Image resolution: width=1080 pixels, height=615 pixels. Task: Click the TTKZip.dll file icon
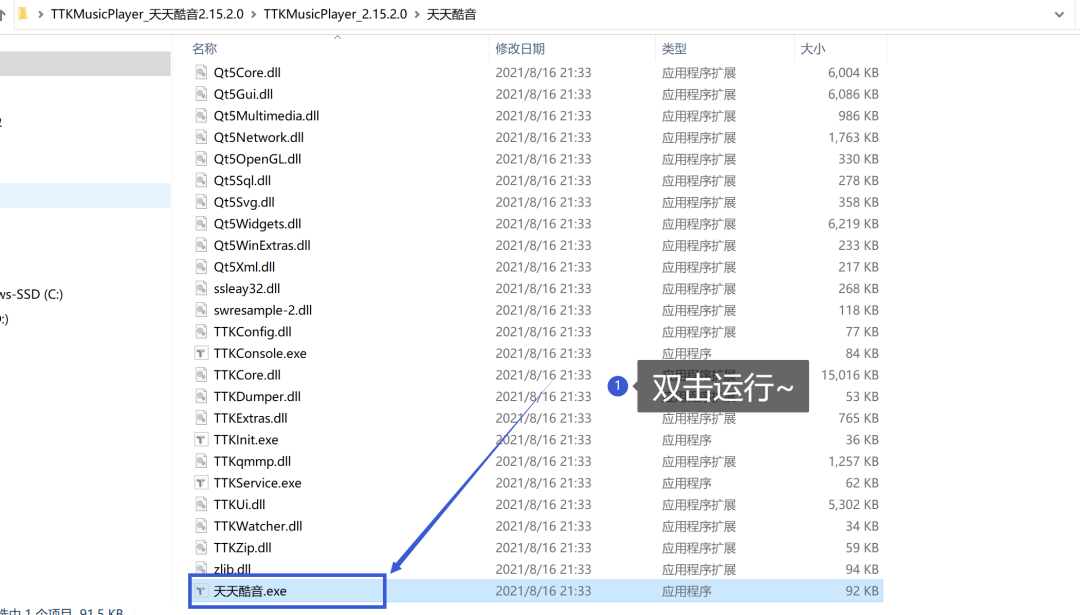(x=200, y=548)
